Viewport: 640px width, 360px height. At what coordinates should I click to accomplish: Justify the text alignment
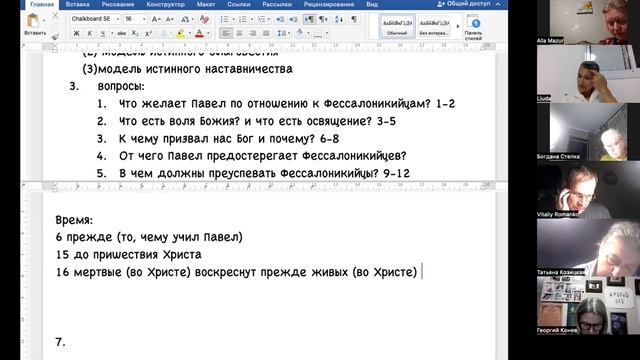point(266,33)
